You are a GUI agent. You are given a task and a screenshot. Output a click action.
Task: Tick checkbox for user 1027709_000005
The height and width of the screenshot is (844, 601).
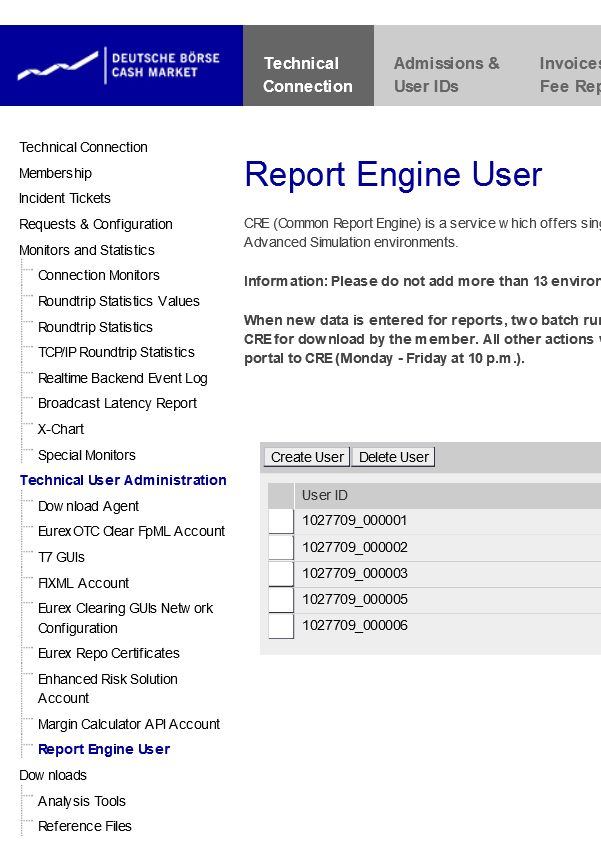tap(281, 600)
